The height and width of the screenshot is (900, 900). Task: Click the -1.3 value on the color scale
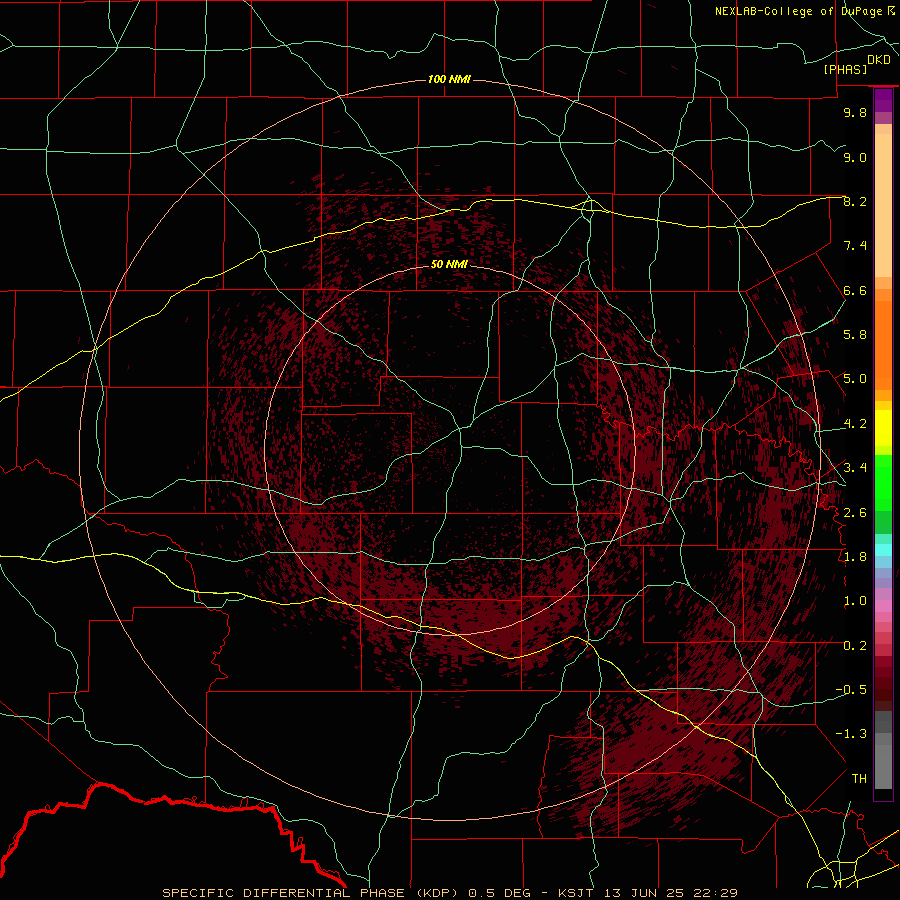(x=851, y=734)
